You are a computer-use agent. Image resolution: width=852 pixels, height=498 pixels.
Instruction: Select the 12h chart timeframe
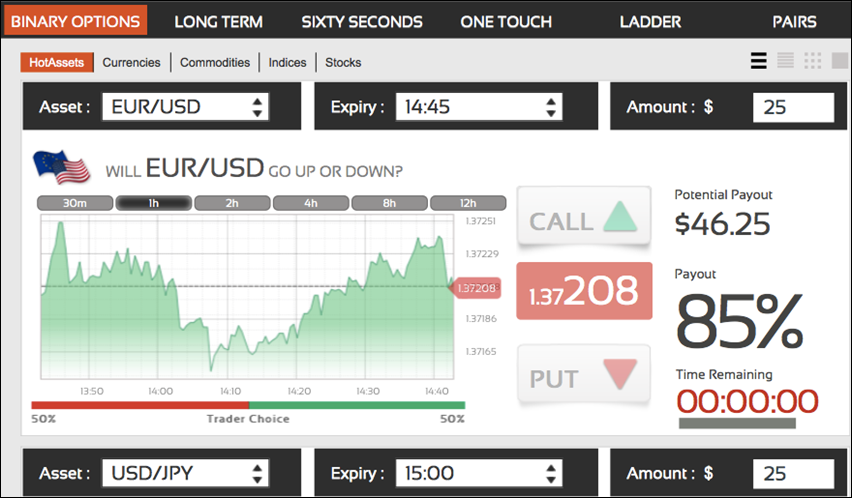click(468, 203)
